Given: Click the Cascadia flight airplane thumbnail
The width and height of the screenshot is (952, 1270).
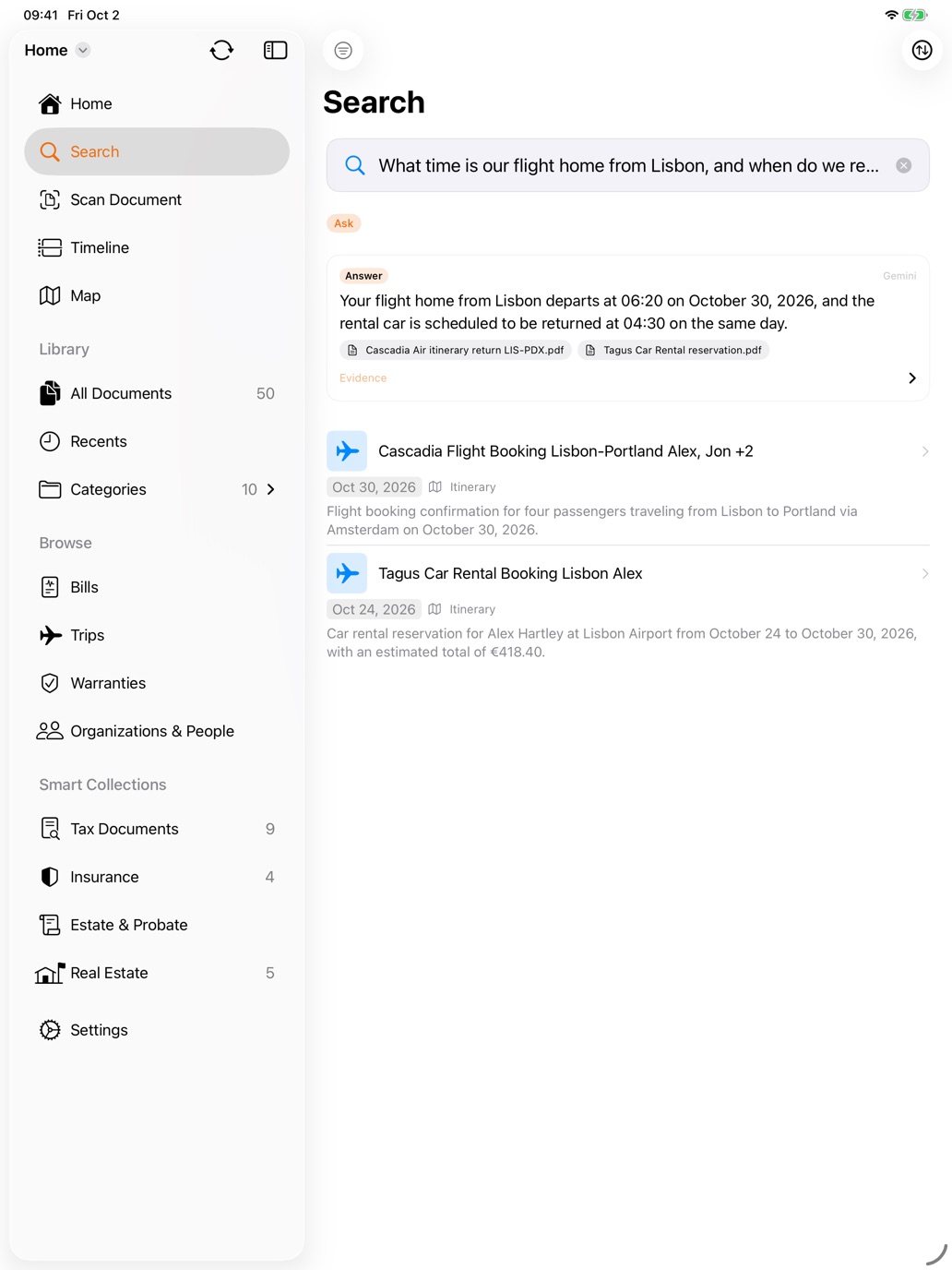Looking at the screenshot, I should [347, 450].
